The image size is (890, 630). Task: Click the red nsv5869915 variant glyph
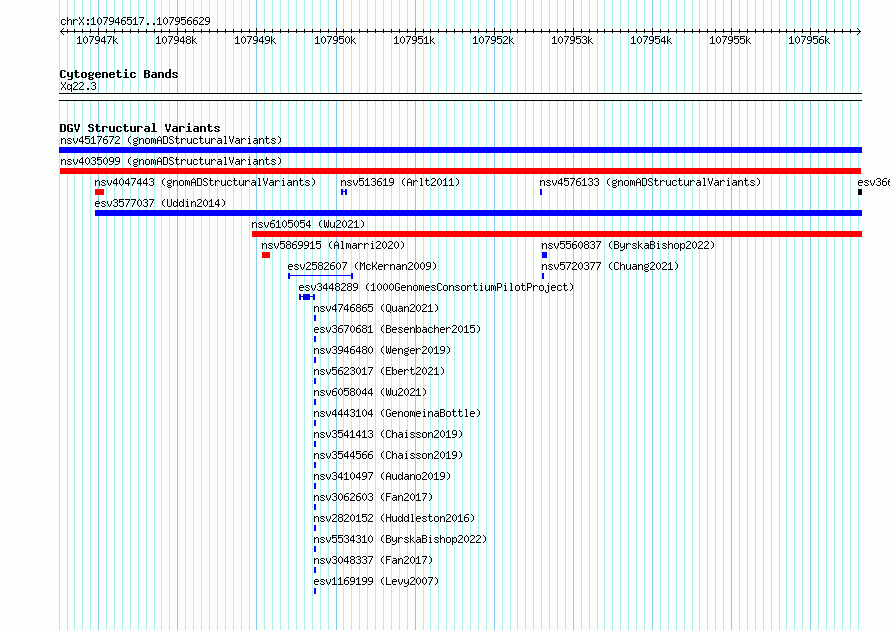pyautogui.click(x=266, y=255)
